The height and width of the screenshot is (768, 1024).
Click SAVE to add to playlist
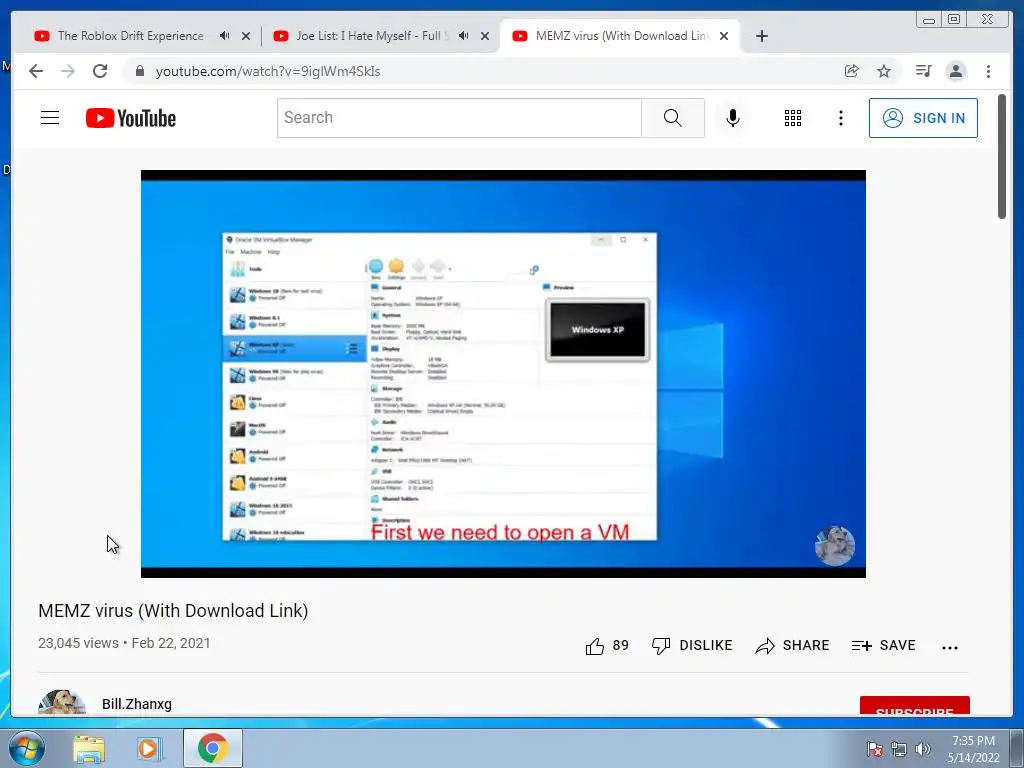pos(884,646)
